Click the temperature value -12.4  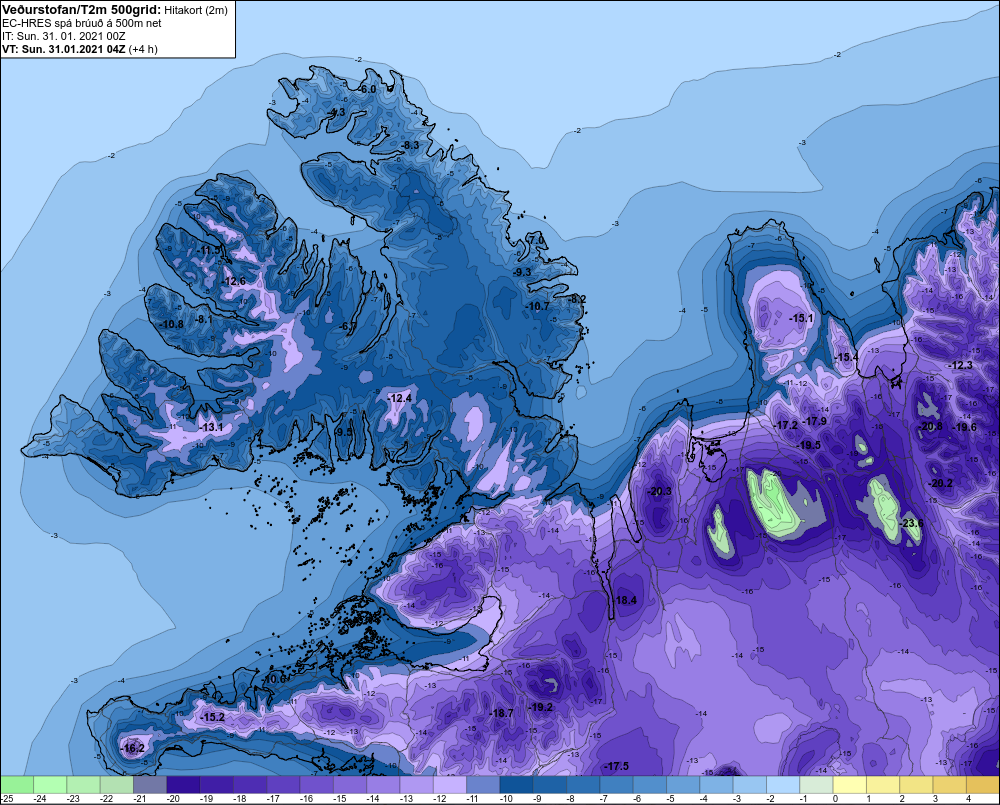tap(400, 398)
